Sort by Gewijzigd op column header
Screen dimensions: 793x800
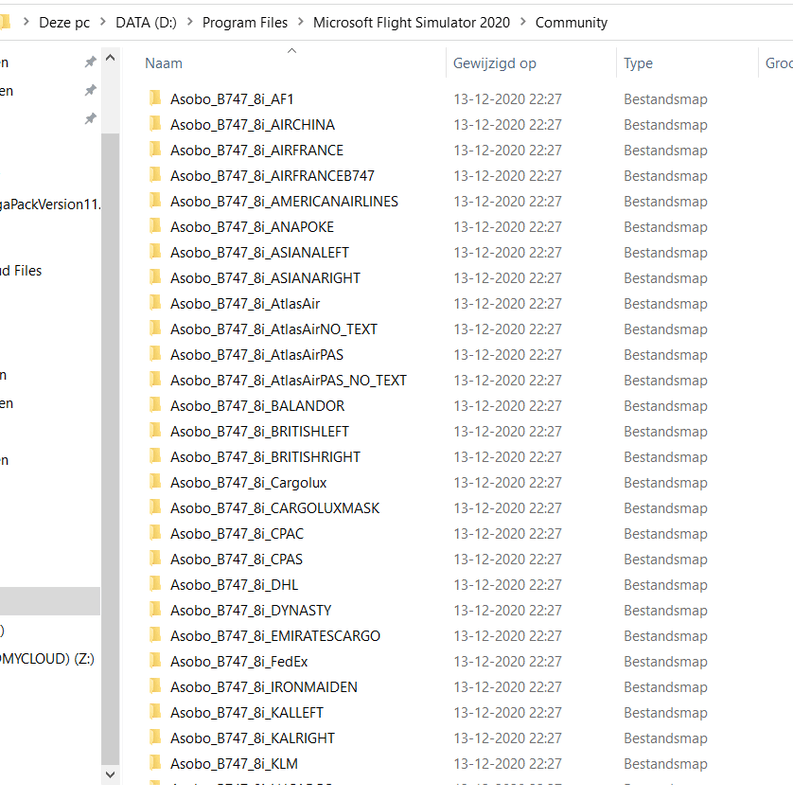(x=494, y=63)
